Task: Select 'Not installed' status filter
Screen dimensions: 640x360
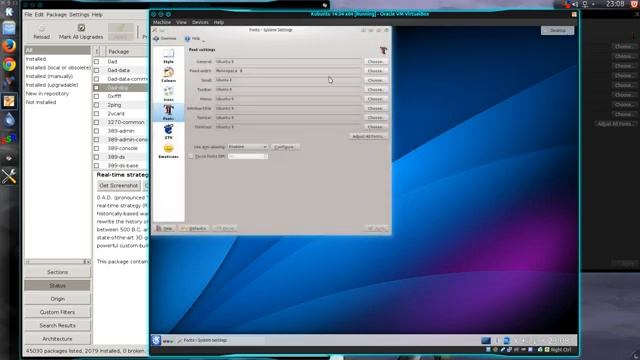Action: coord(41,102)
